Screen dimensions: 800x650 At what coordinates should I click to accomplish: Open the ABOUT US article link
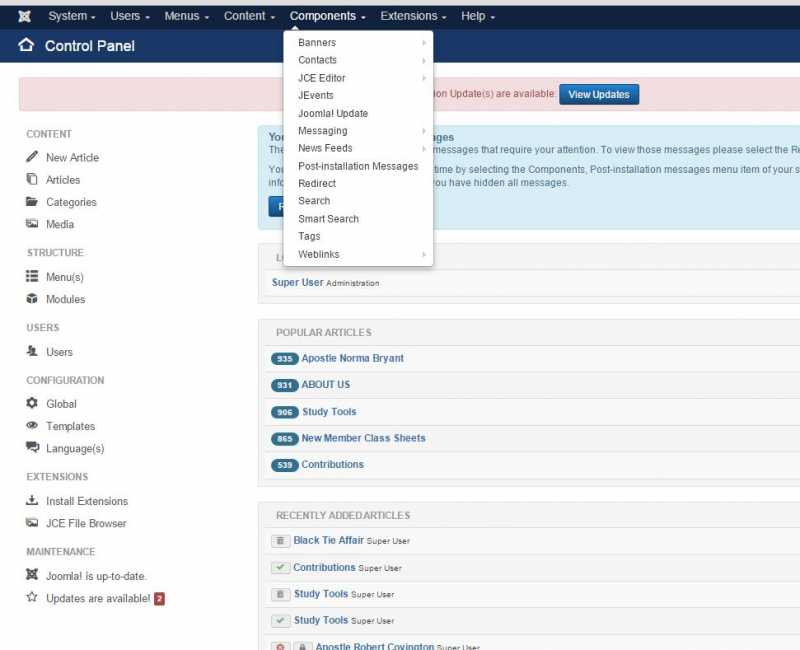click(x=326, y=384)
